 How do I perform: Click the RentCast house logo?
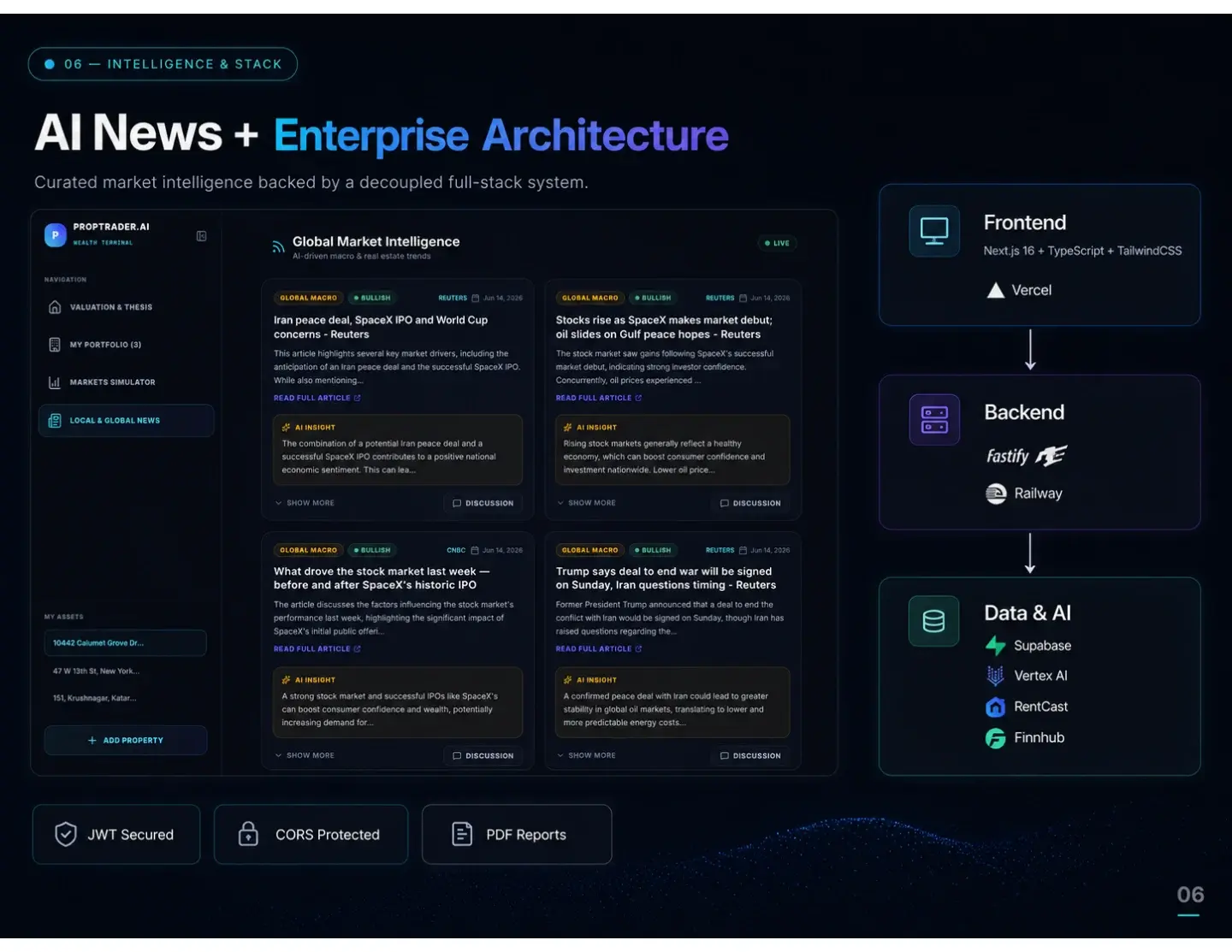tap(995, 707)
